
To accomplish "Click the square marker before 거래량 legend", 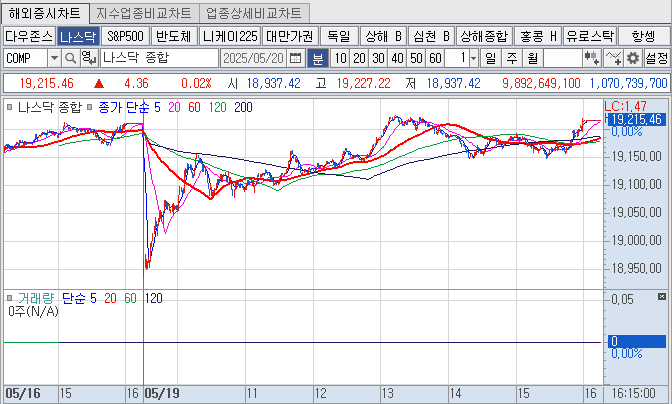I will (x=9, y=298).
